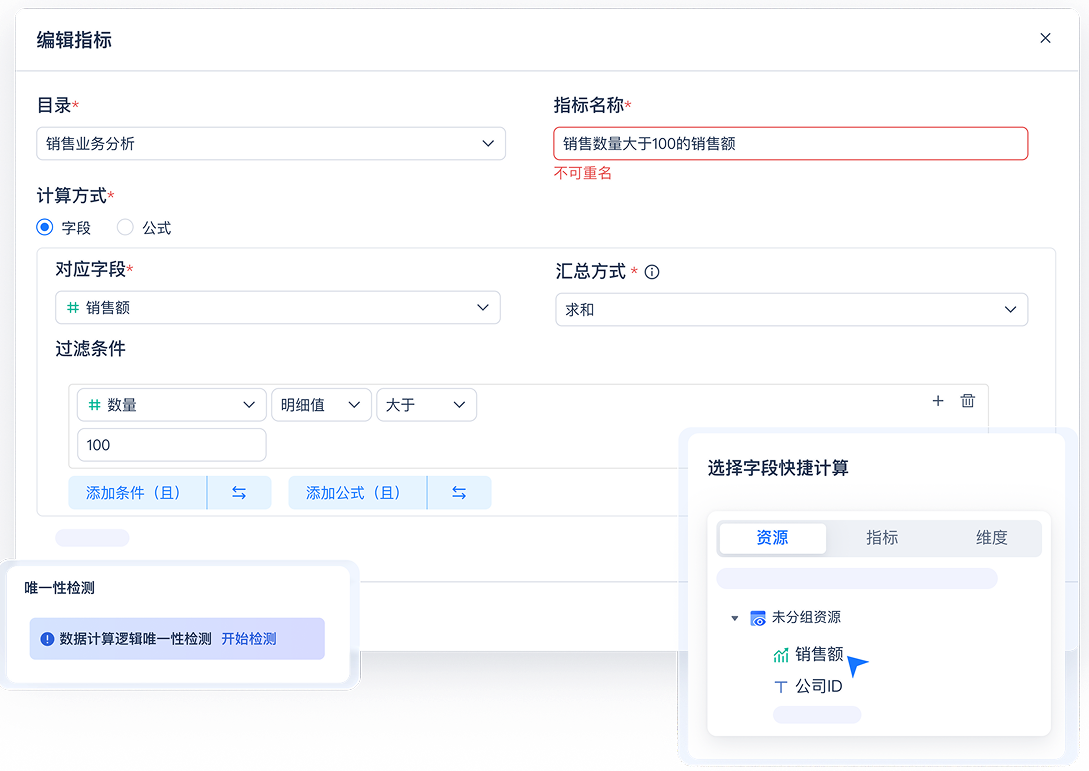
Task: Select the 字段 calculation method
Action: (44, 227)
